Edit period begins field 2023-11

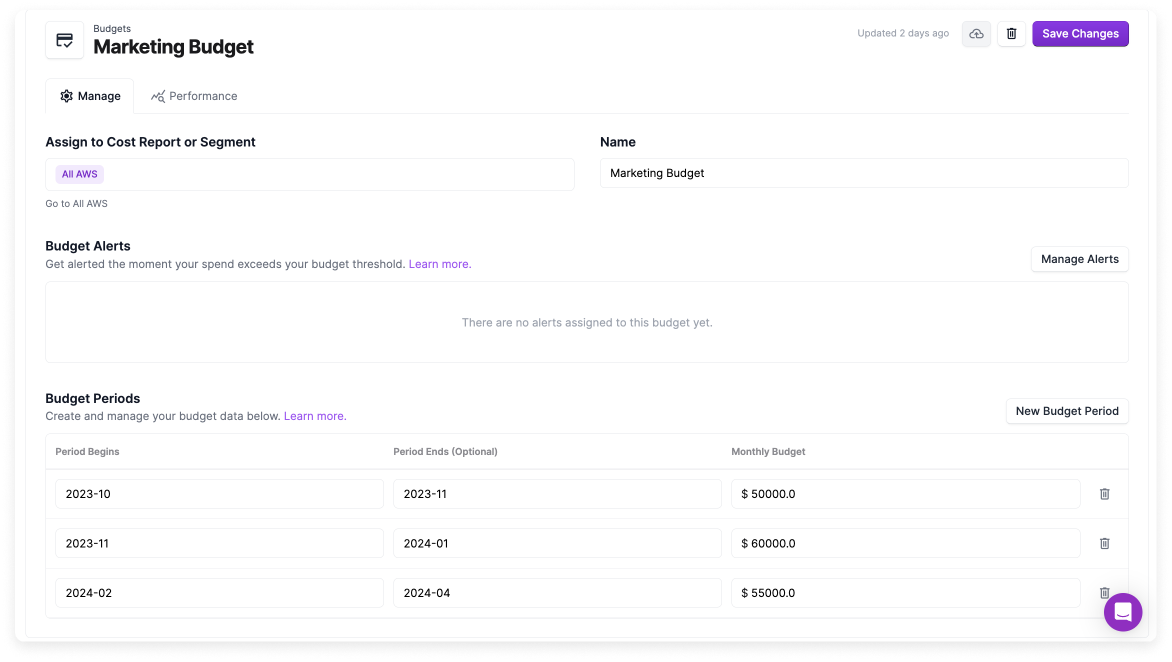pyautogui.click(x=219, y=543)
